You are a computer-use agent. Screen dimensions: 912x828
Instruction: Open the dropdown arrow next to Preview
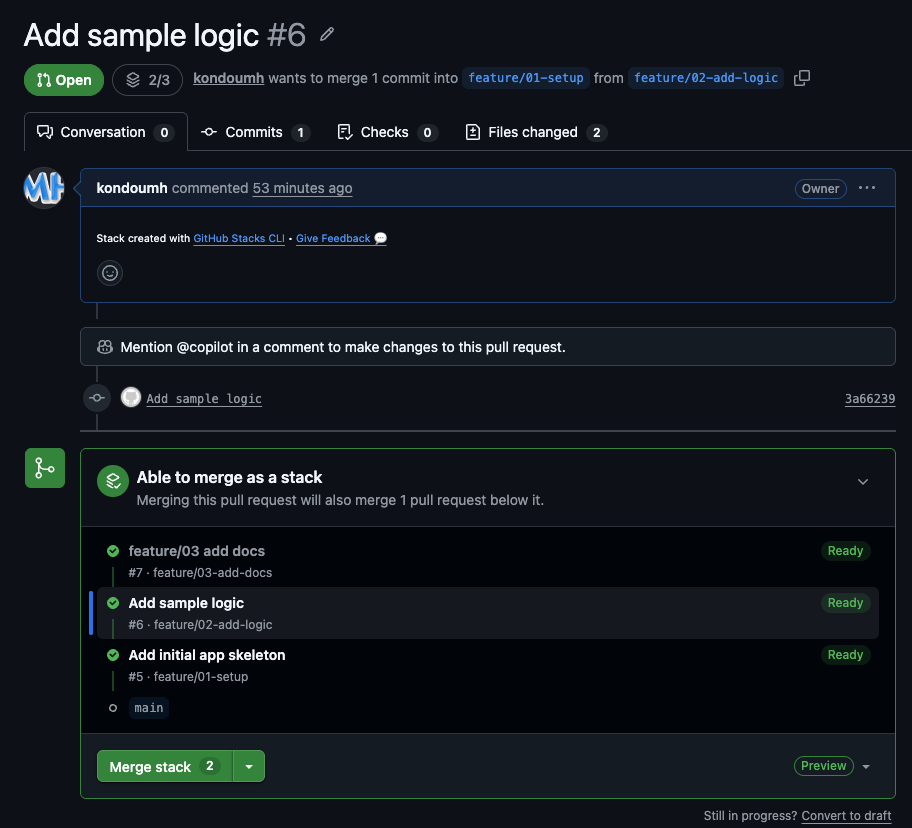[x=866, y=766]
